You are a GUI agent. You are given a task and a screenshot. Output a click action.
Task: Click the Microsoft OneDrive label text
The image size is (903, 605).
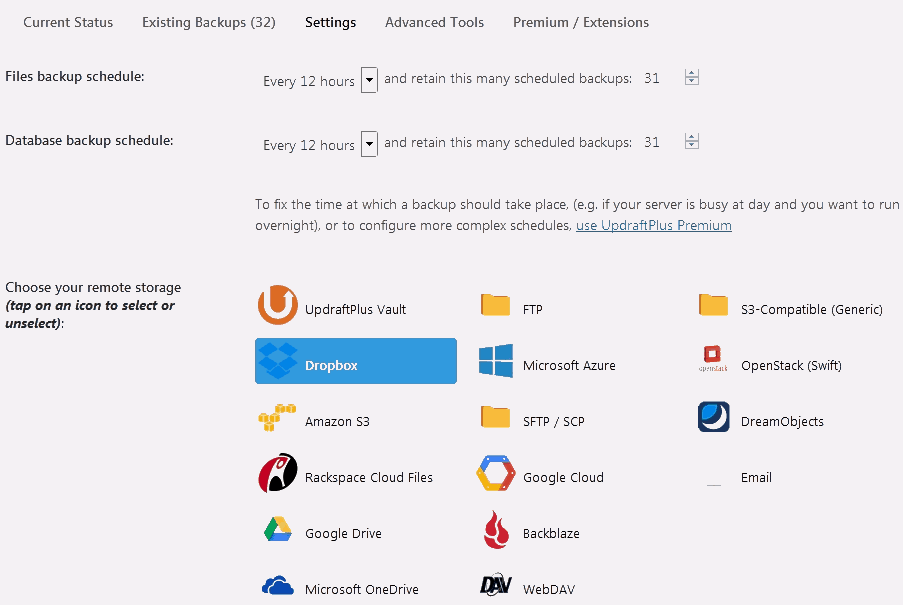pyautogui.click(x=362, y=589)
